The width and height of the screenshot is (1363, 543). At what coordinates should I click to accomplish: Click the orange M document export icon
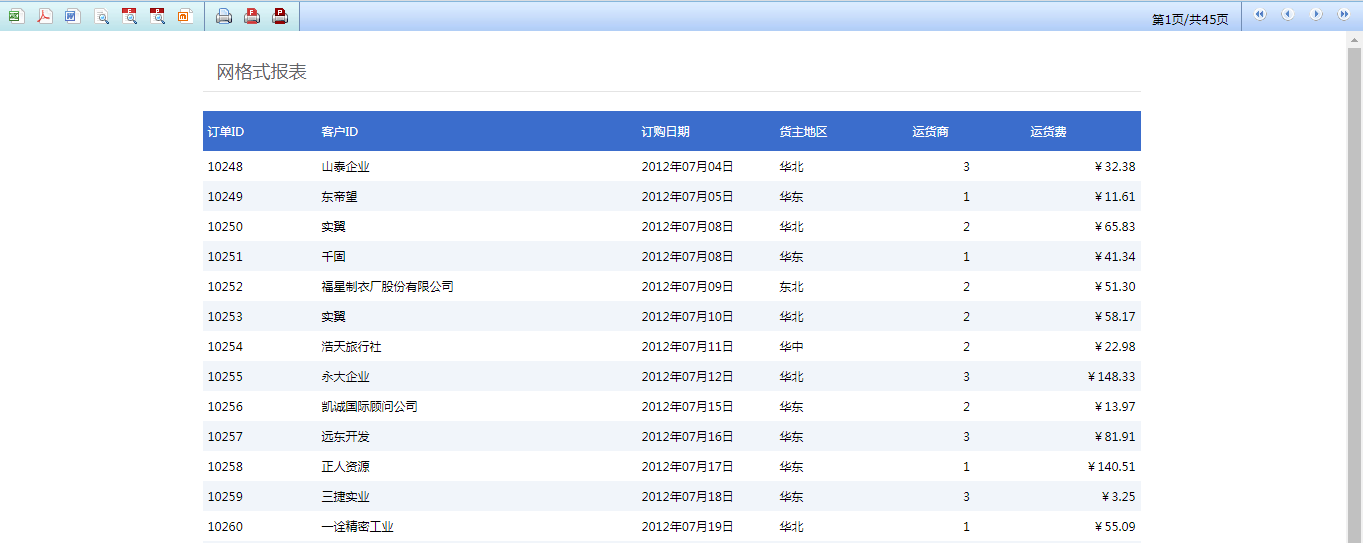click(185, 16)
